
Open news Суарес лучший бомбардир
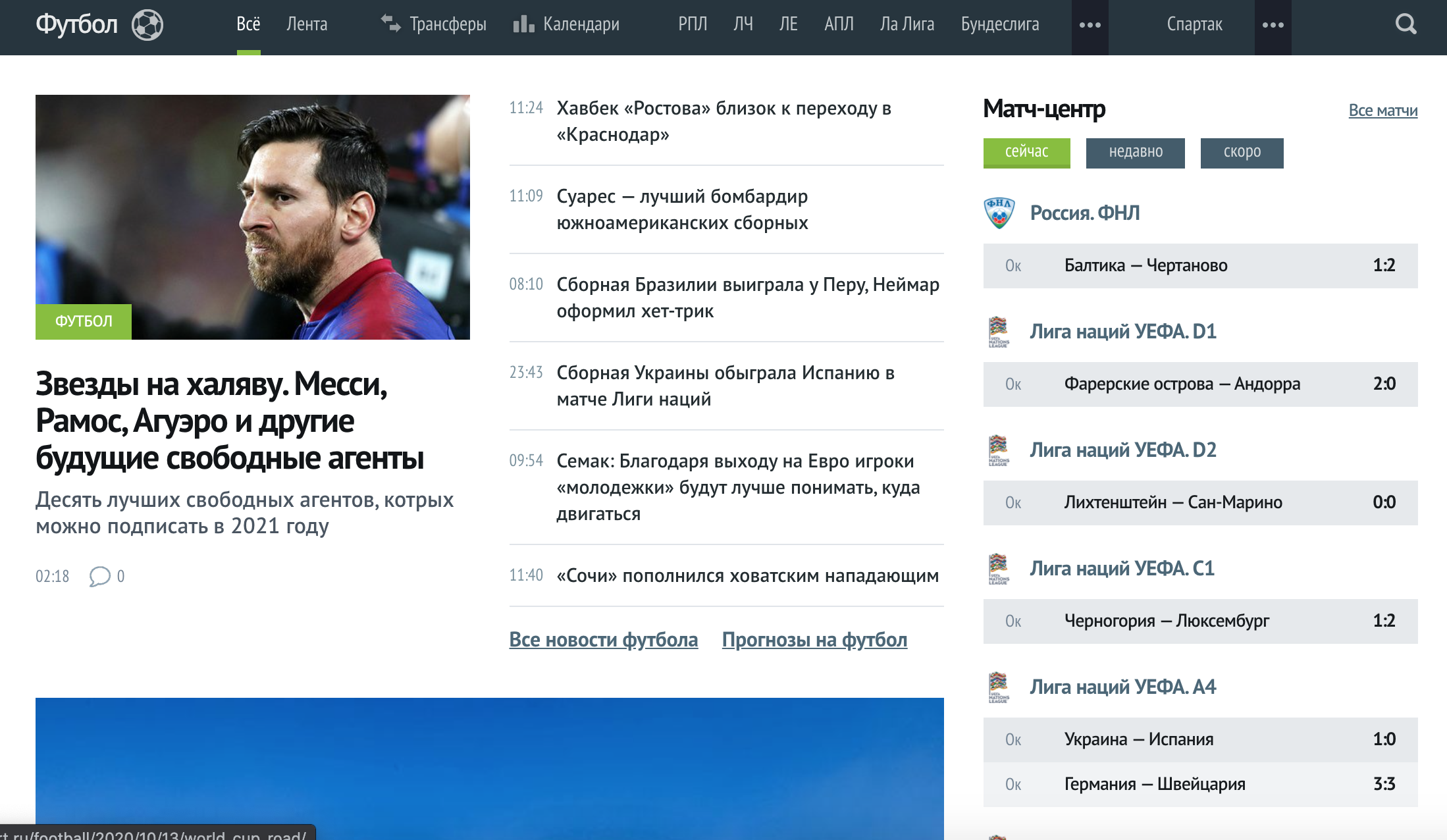(682, 209)
